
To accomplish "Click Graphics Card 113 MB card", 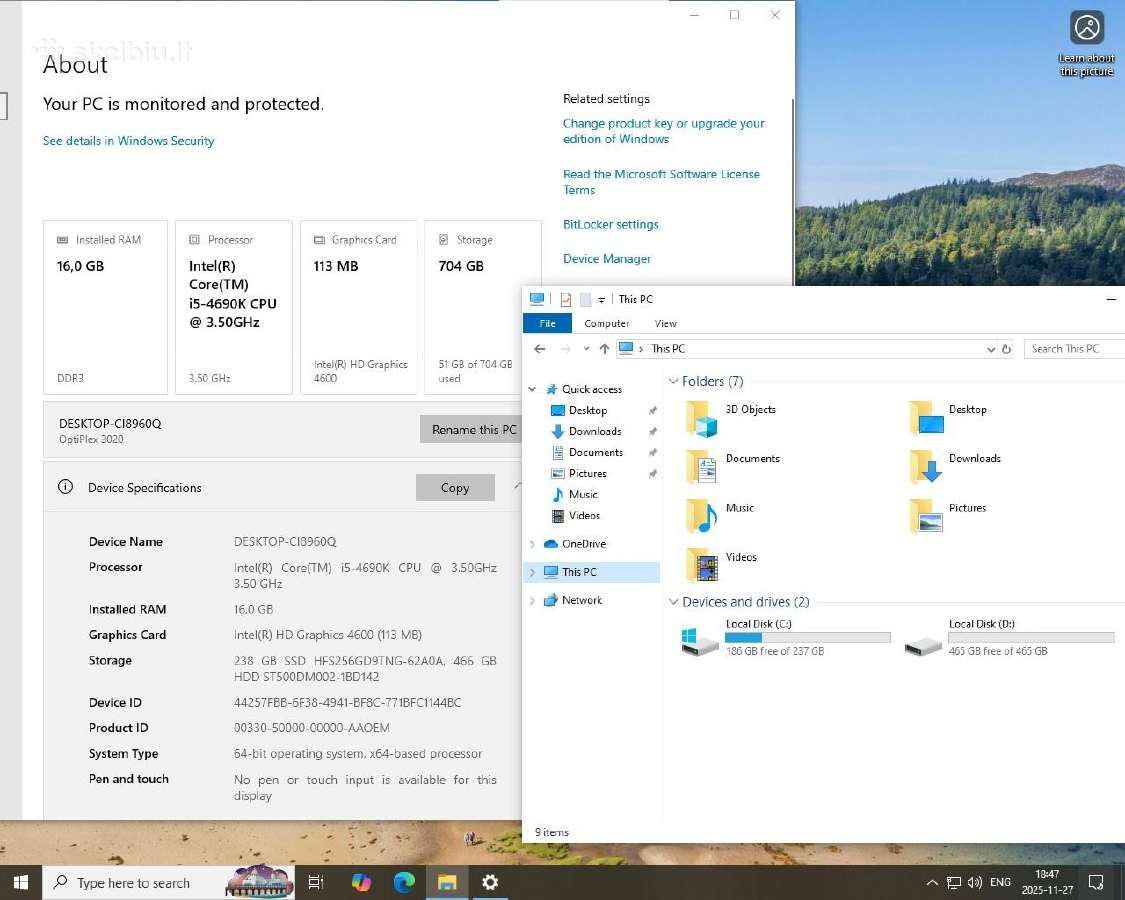I will pyautogui.click(x=359, y=307).
